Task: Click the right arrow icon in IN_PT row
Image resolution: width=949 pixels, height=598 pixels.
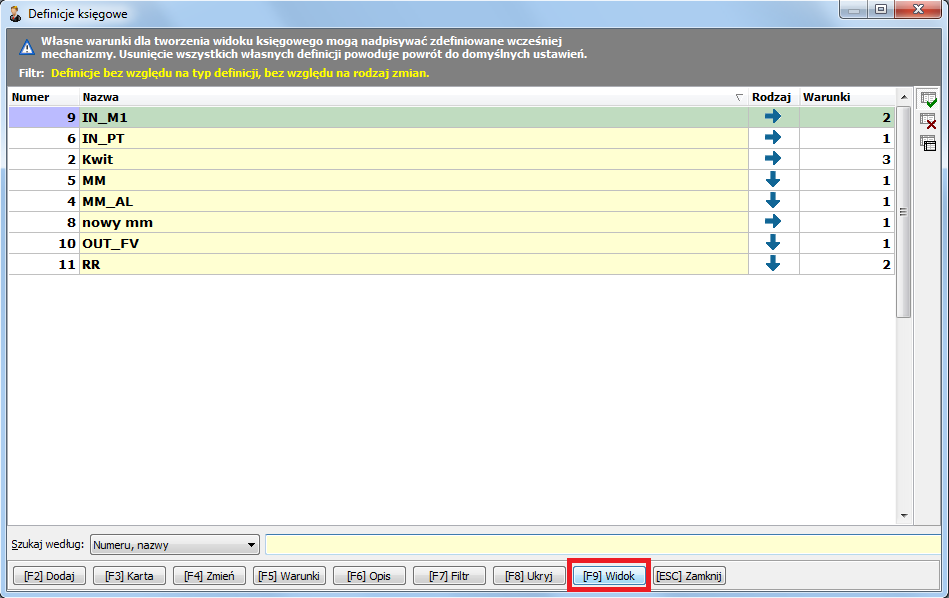Action: 773,137
